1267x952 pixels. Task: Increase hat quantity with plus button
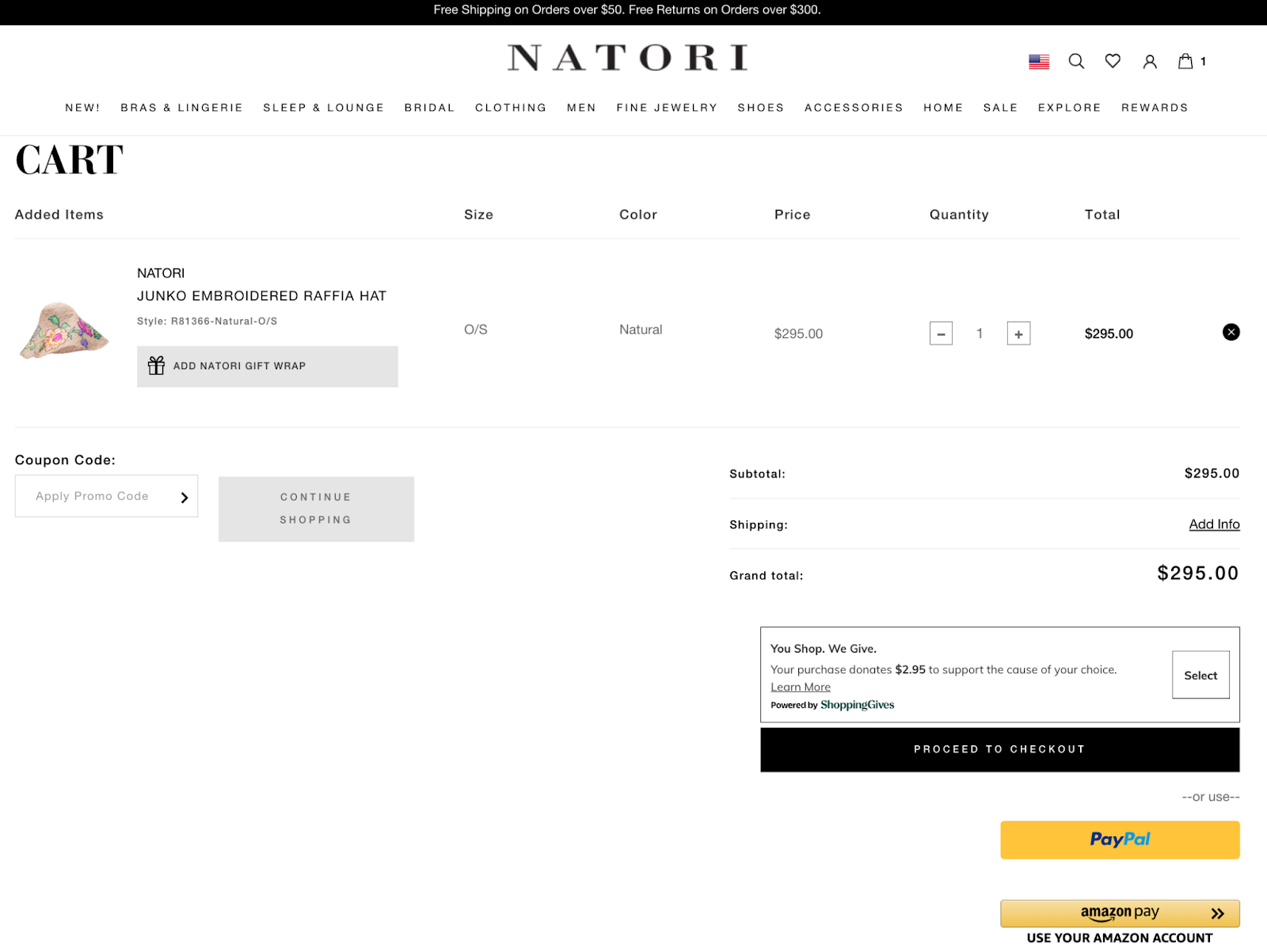[1018, 333]
